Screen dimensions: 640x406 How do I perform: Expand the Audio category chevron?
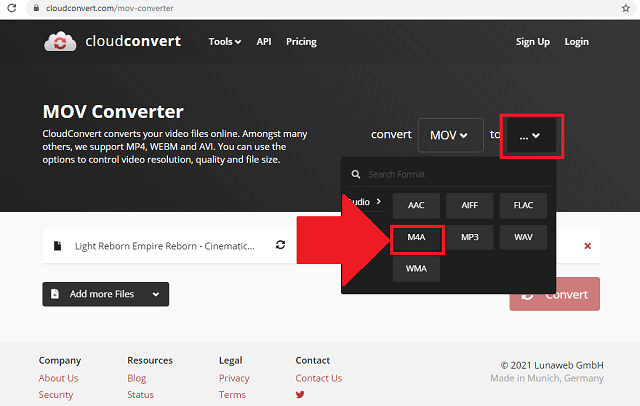[379, 202]
